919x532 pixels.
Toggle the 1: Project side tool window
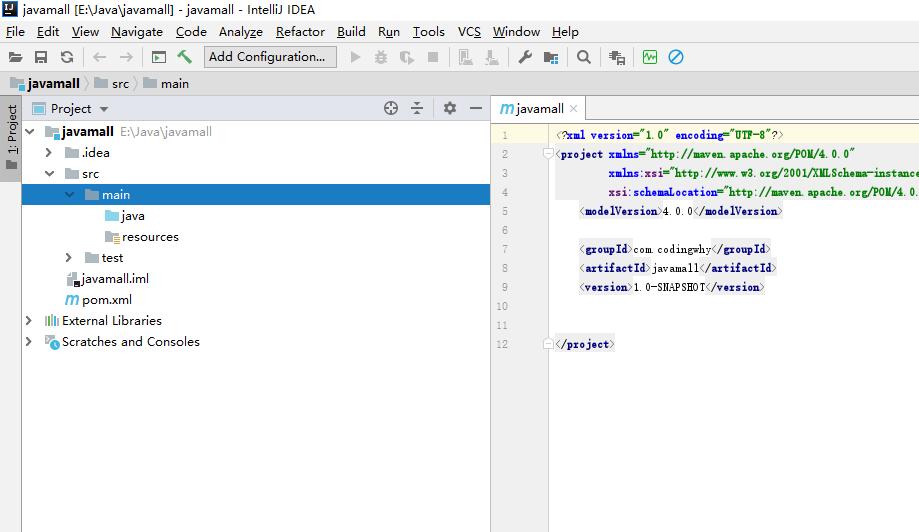point(11,131)
